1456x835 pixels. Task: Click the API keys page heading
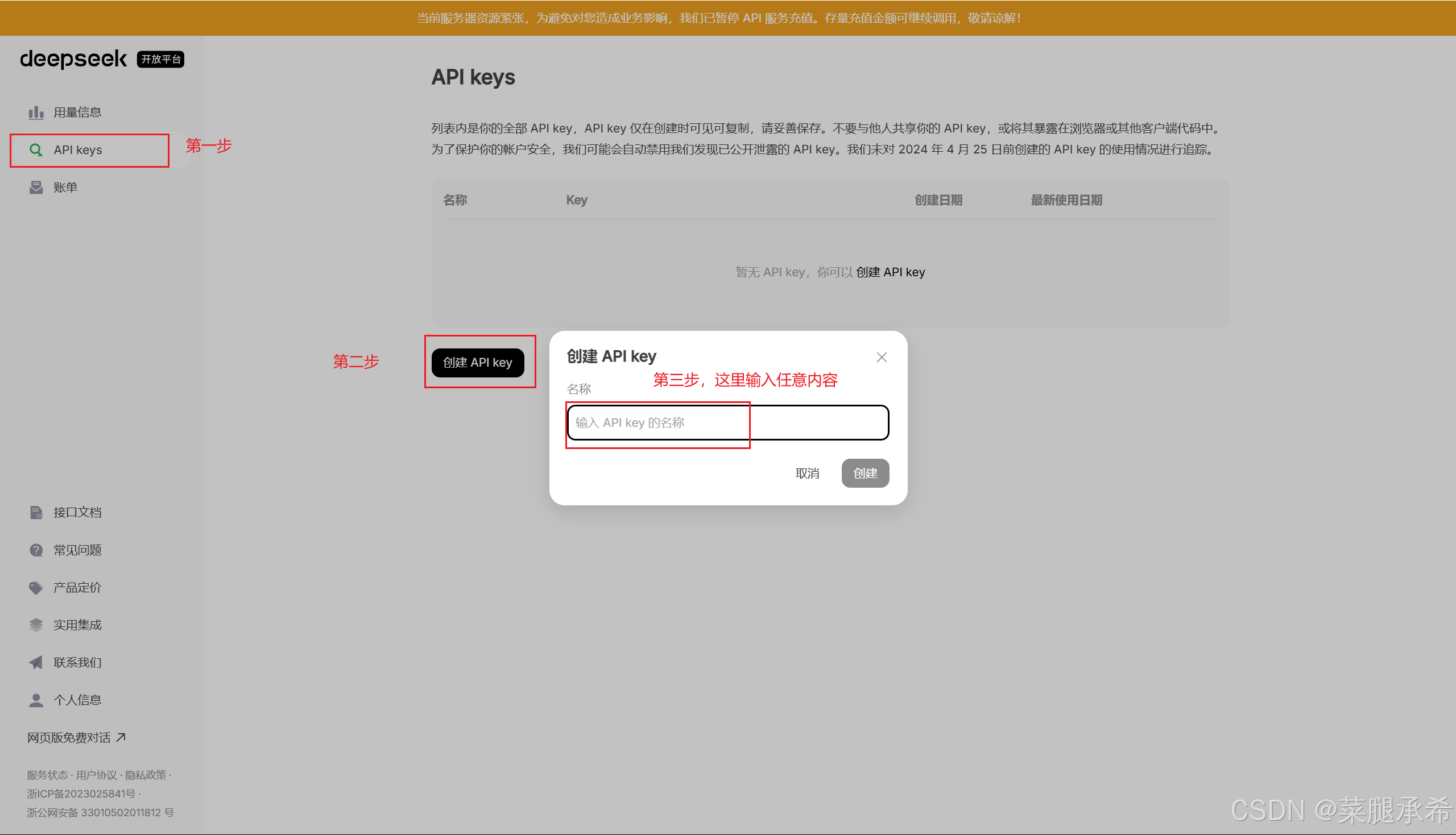pyautogui.click(x=473, y=77)
